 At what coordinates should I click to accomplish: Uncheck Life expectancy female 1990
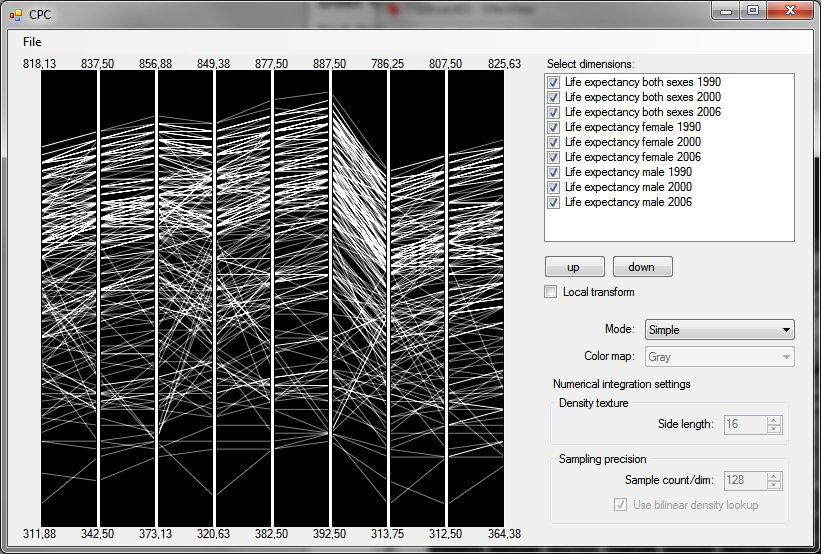[553, 127]
